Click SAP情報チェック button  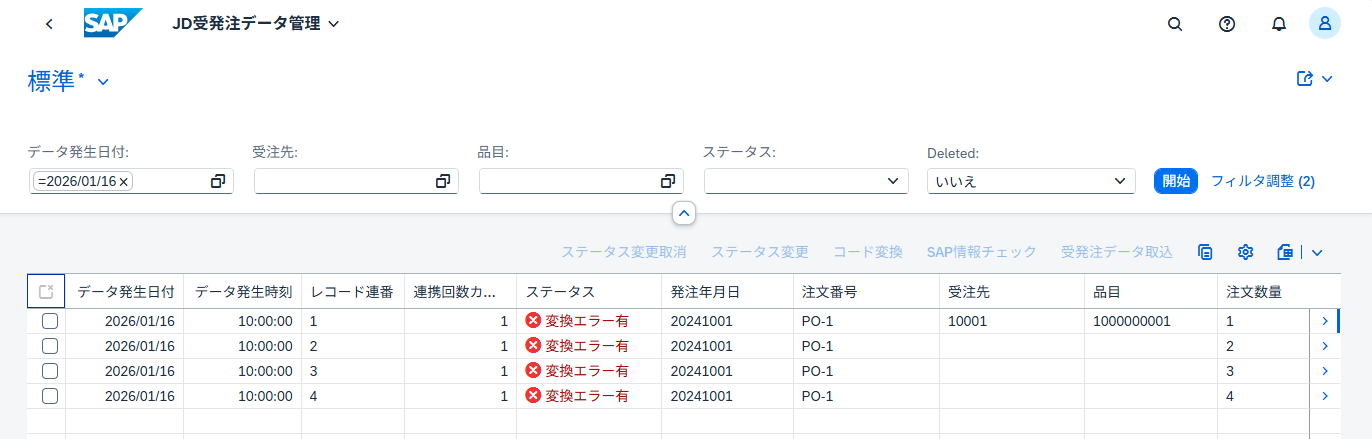coord(981,252)
